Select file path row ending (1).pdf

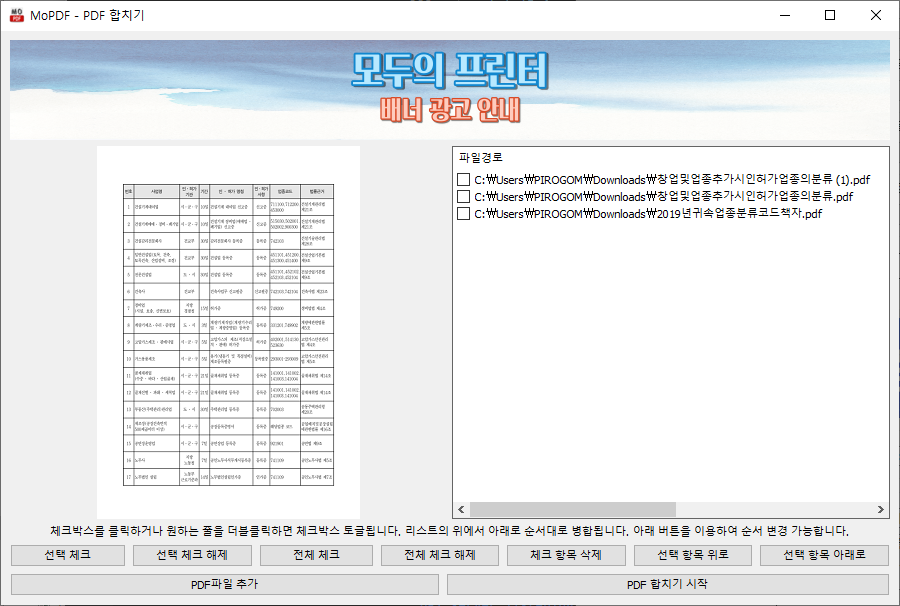click(x=672, y=180)
